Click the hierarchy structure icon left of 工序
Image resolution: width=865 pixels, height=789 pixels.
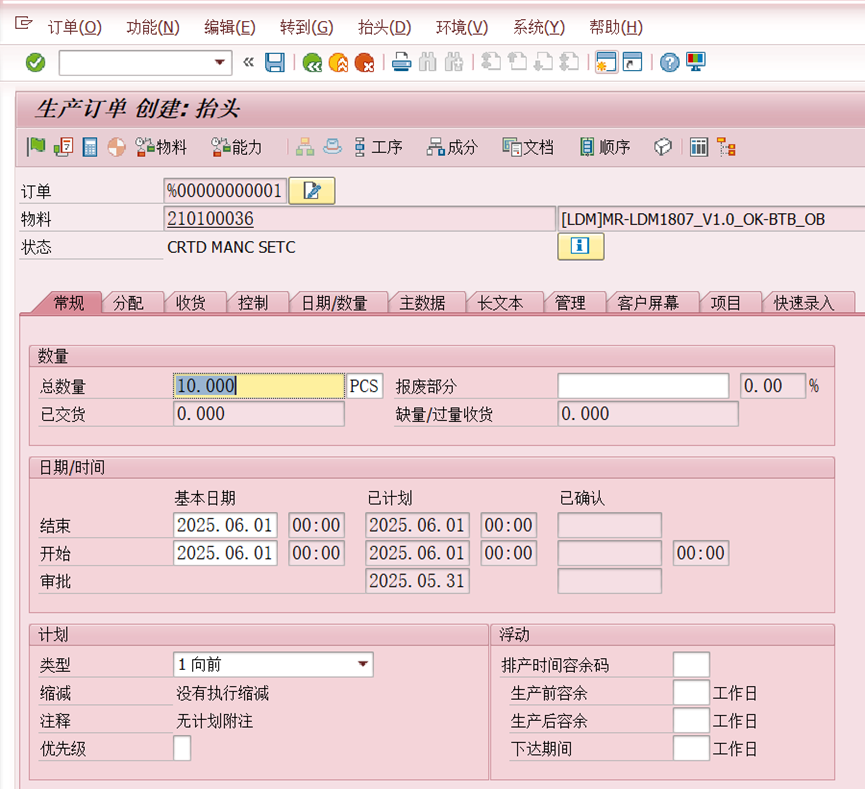[305, 147]
